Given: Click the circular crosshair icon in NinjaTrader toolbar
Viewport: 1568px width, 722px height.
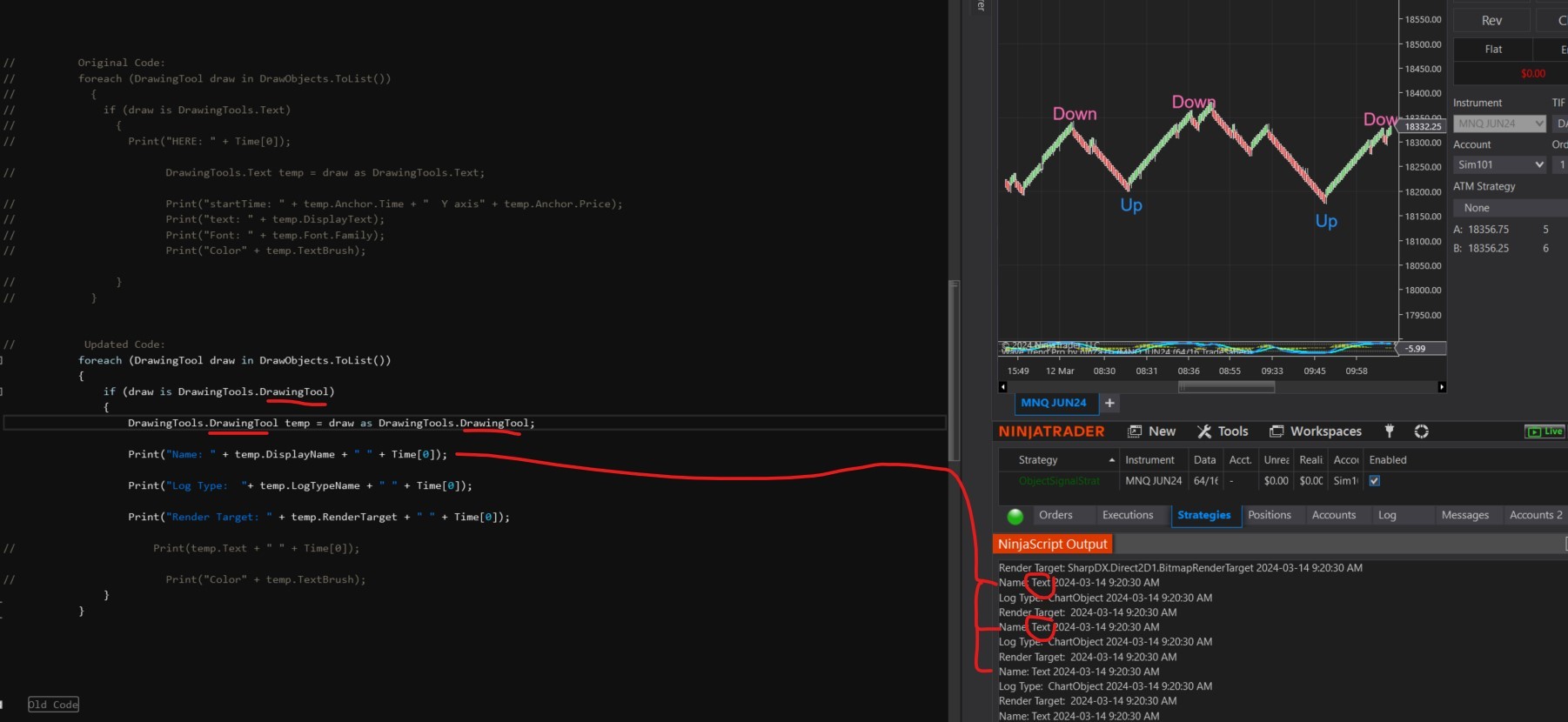Looking at the screenshot, I should (x=1422, y=431).
